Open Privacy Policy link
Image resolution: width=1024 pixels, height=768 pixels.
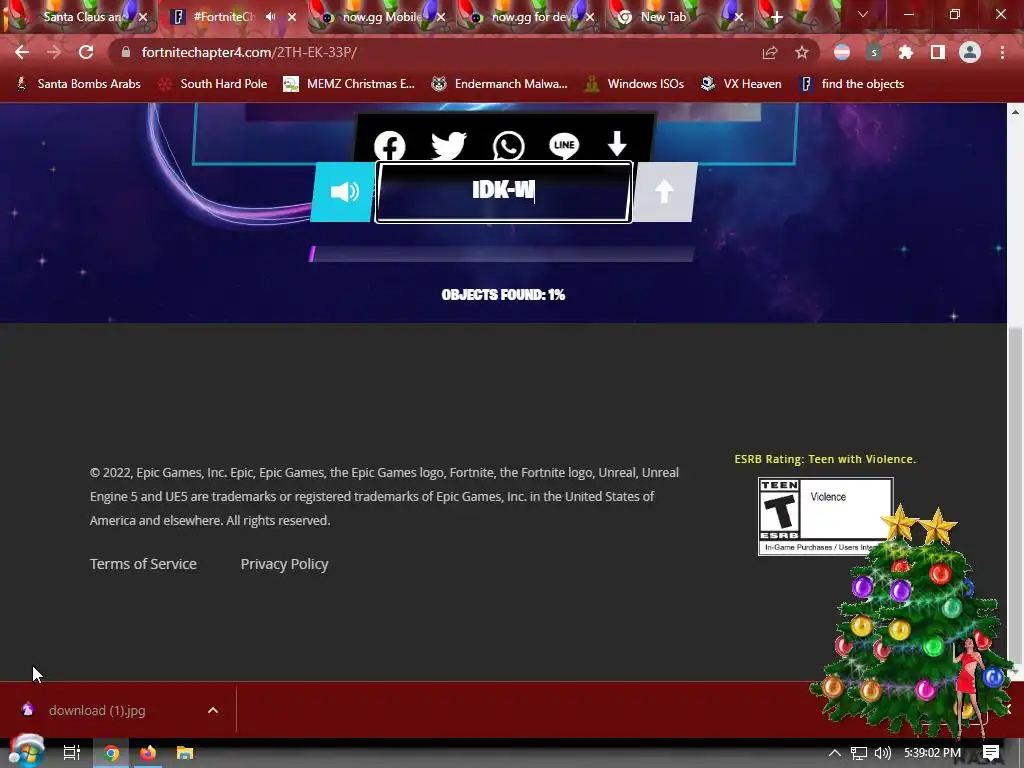(284, 564)
